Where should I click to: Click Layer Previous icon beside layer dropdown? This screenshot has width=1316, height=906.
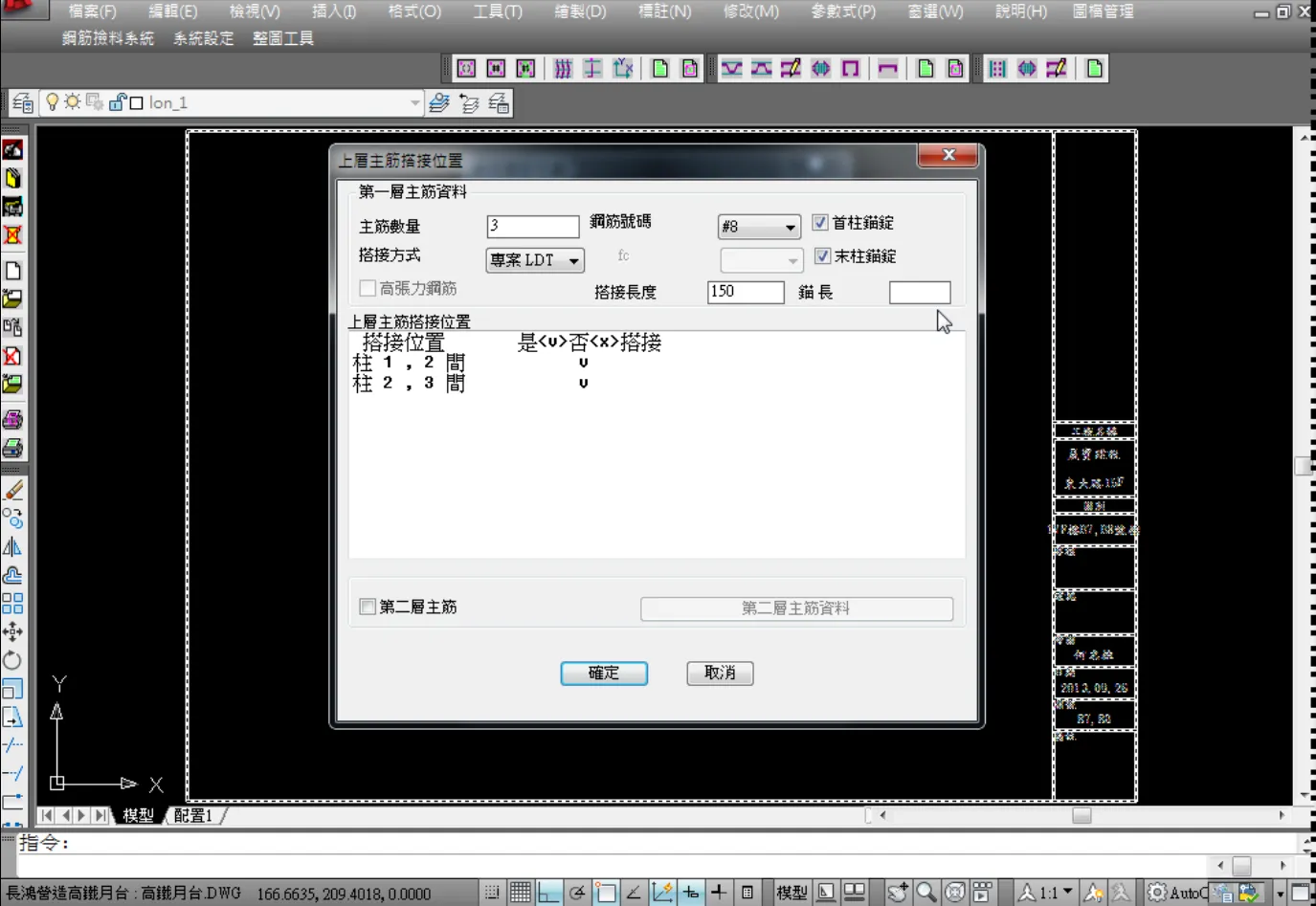coord(469,103)
